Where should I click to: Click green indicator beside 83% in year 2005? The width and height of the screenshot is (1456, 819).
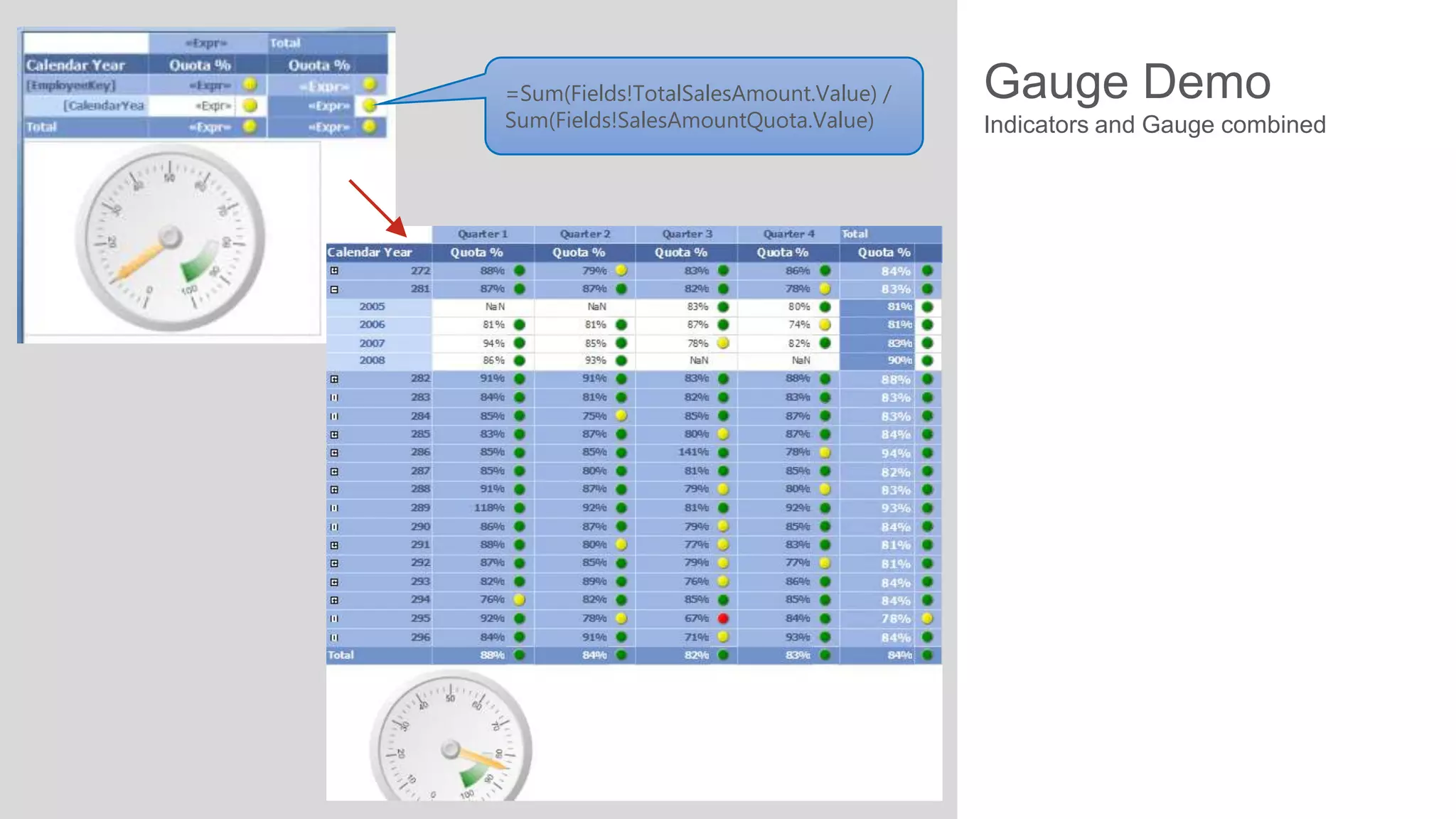723,307
